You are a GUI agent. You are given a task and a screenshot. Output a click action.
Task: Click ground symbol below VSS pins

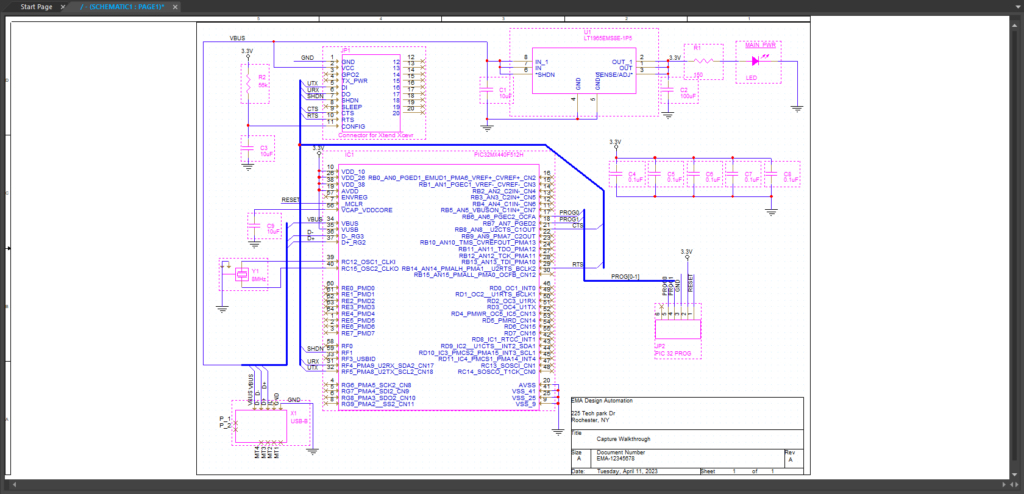pos(557,431)
